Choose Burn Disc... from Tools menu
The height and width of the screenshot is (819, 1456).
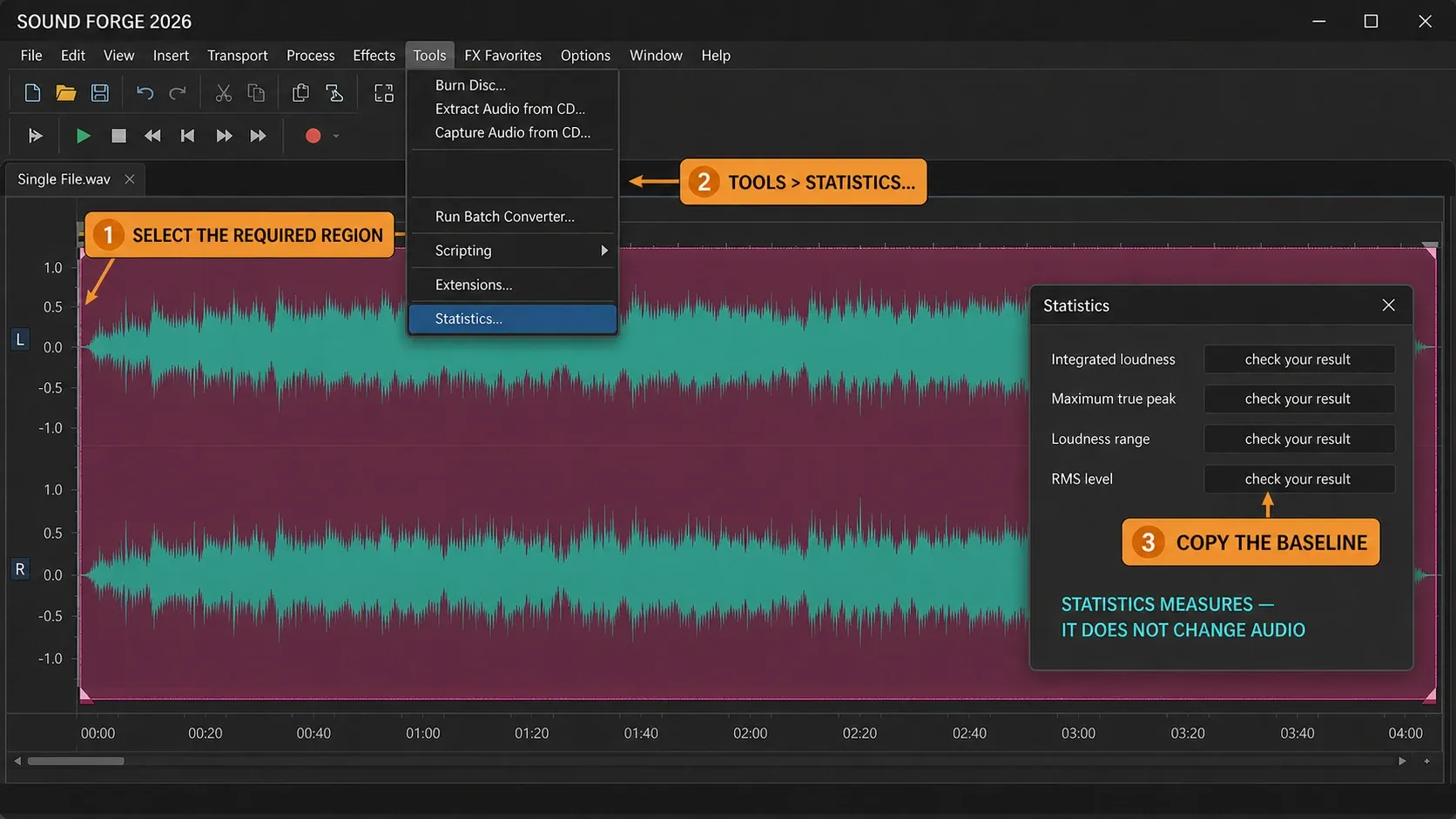512,84
